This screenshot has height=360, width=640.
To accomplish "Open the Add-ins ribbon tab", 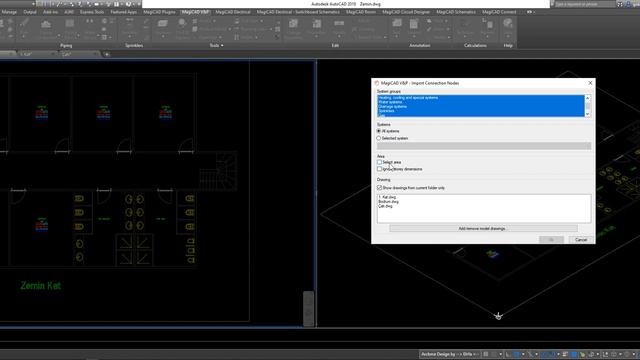I will tap(51, 12).
